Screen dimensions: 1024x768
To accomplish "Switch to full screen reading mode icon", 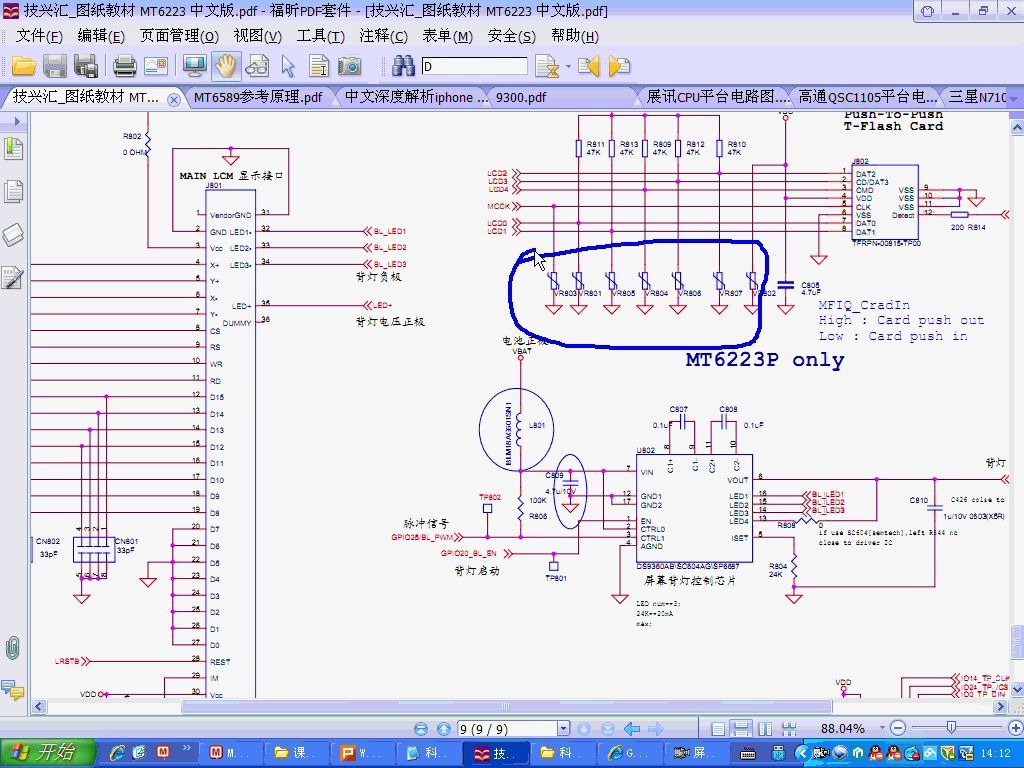I will coord(195,66).
